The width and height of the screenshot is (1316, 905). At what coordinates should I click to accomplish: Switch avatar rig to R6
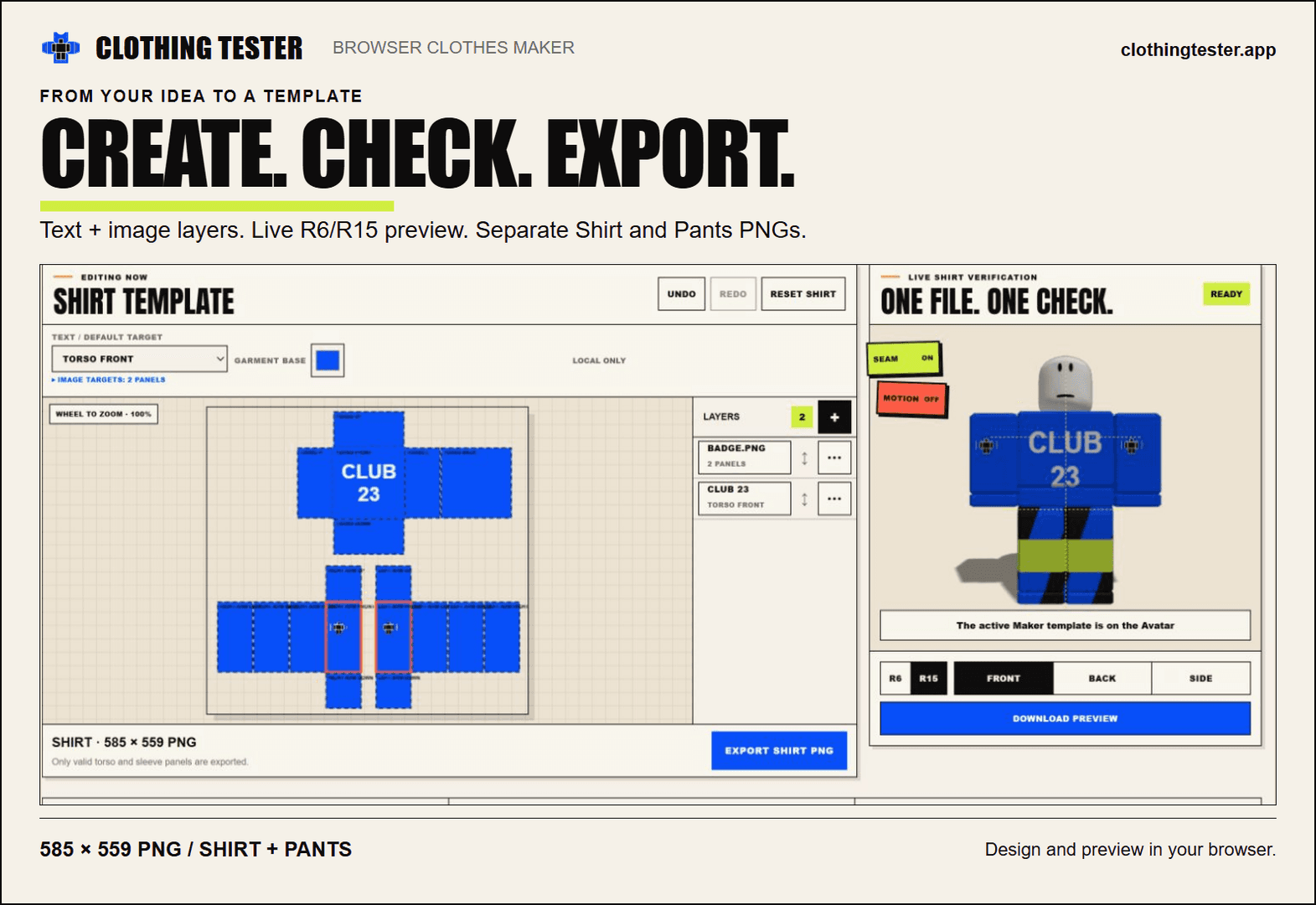click(x=895, y=678)
